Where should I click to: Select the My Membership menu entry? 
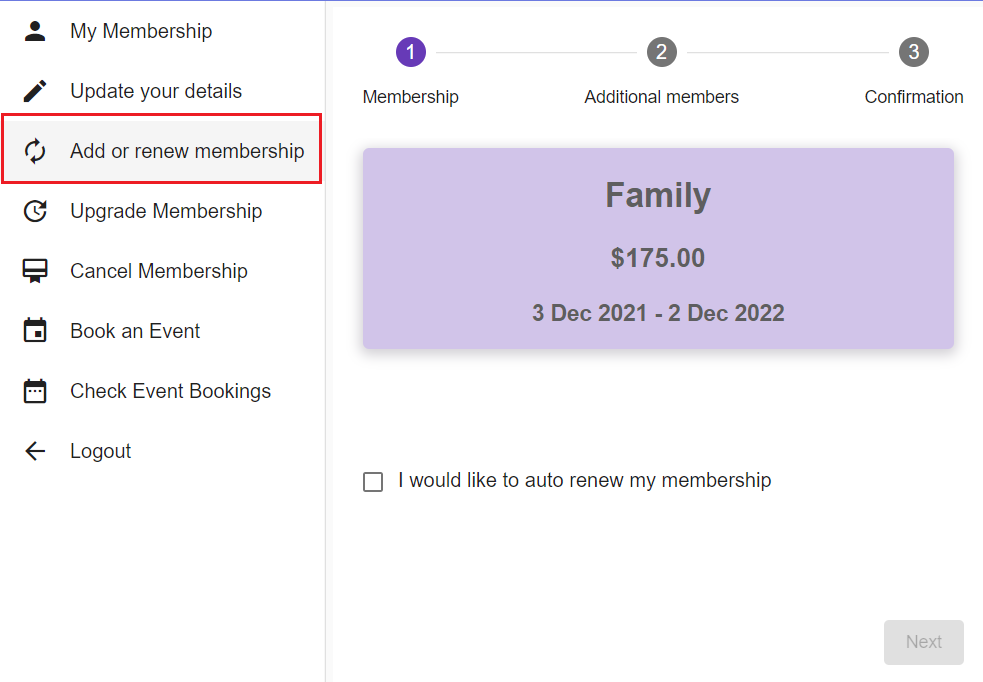click(x=141, y=30)
